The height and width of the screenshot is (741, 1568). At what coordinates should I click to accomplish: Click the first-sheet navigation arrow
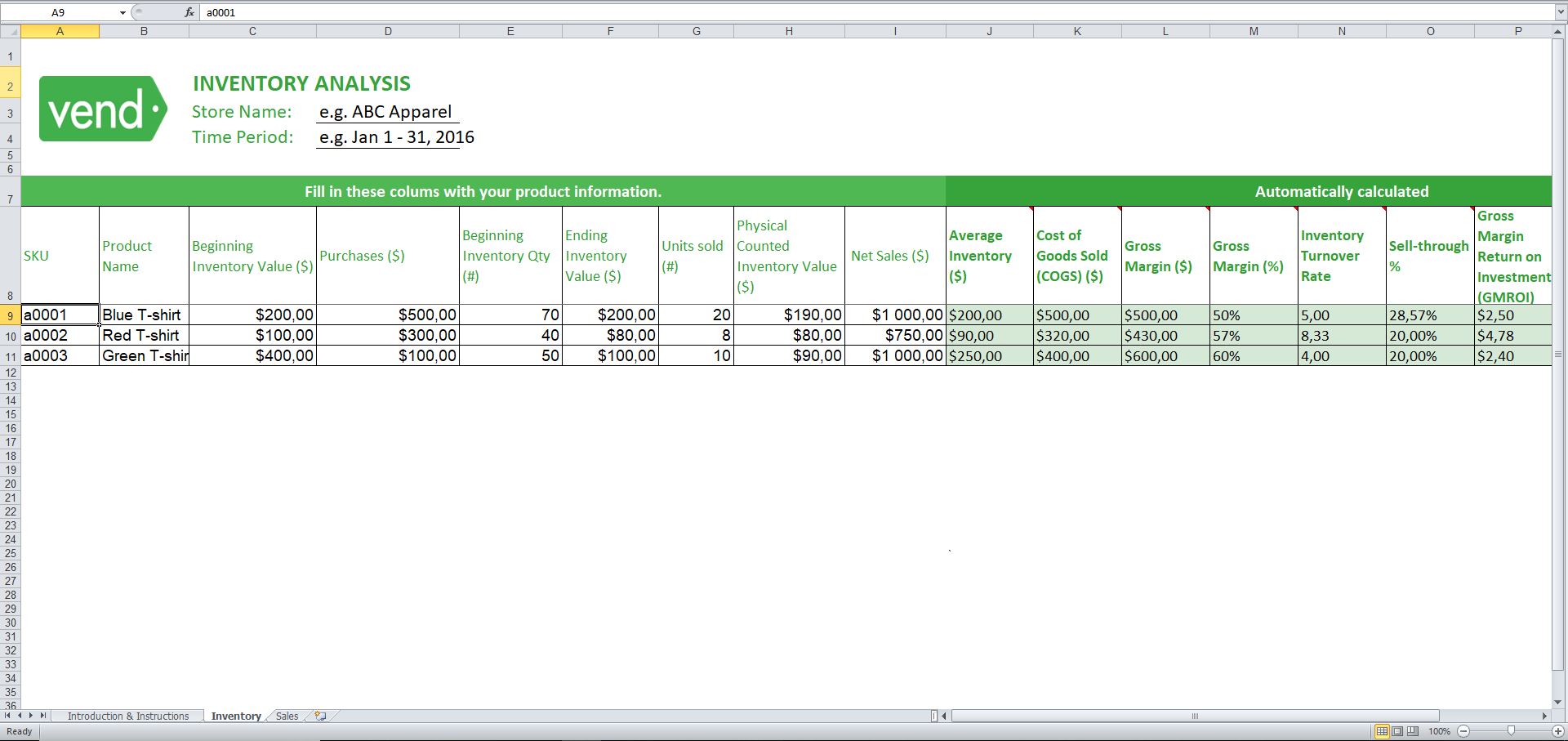click(7, 716)
